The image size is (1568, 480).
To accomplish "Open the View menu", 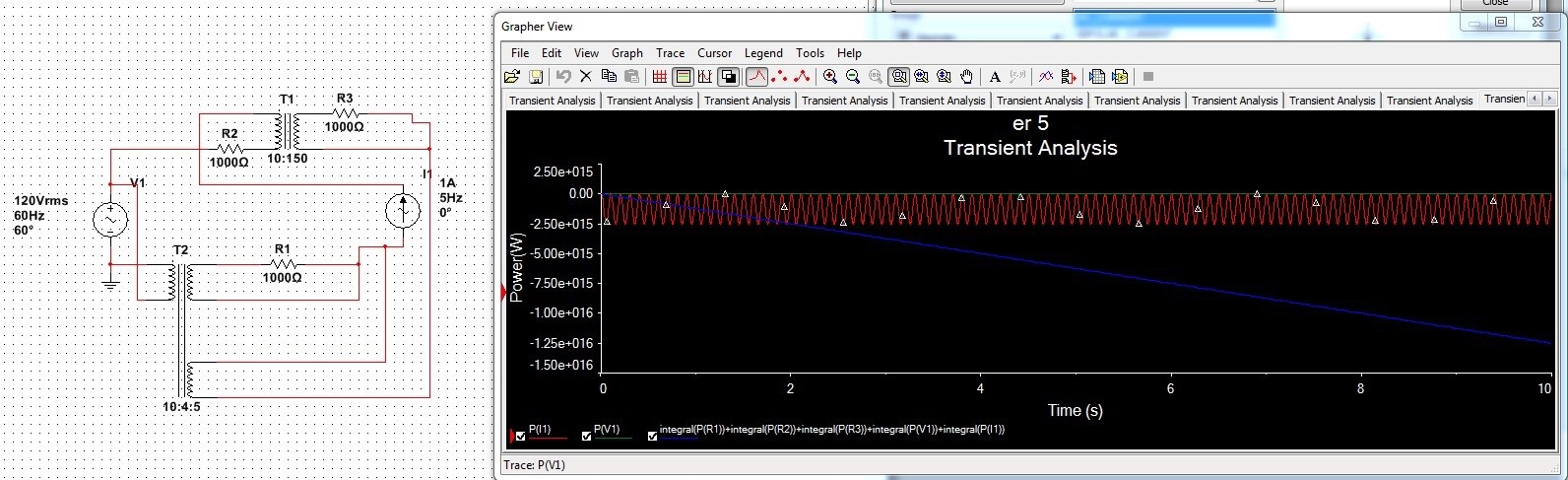I will [x=586, y=53].
